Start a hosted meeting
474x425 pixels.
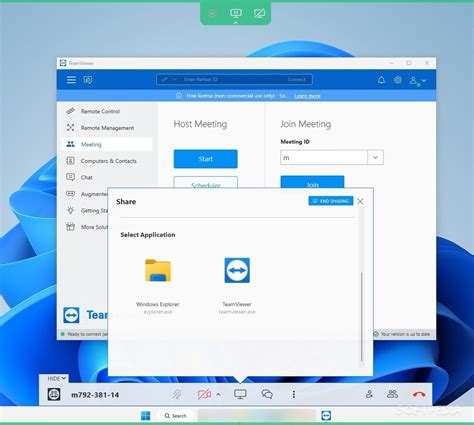(x=206, y=159)
